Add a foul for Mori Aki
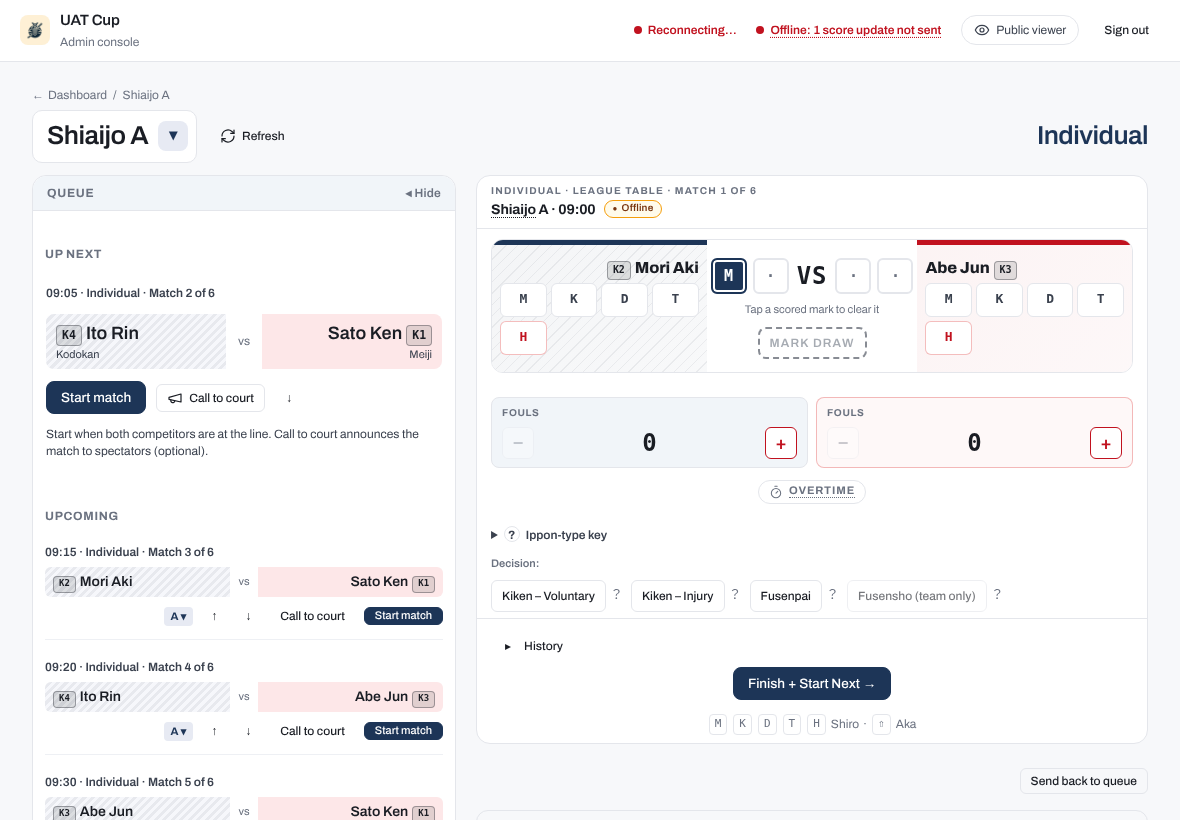 (780, 443)
